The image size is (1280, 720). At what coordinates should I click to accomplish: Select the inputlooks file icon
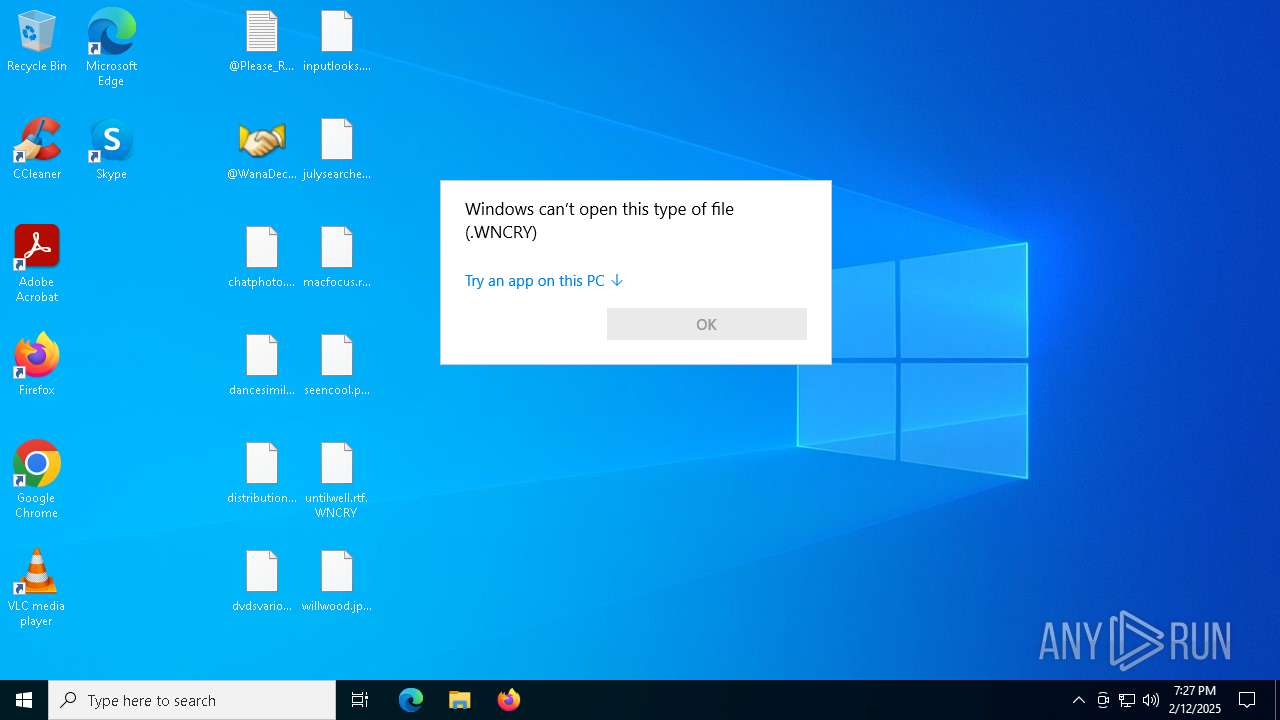tap(337, 42)
